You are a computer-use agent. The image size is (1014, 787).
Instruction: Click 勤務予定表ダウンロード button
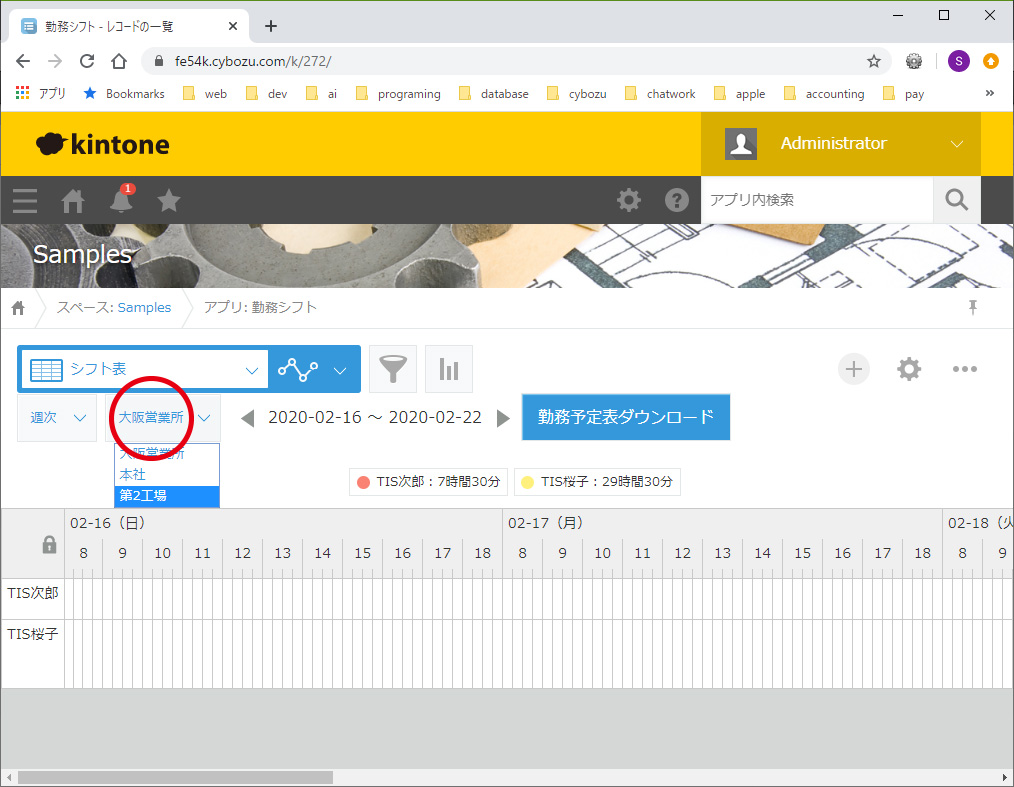(x=626, y=417)
